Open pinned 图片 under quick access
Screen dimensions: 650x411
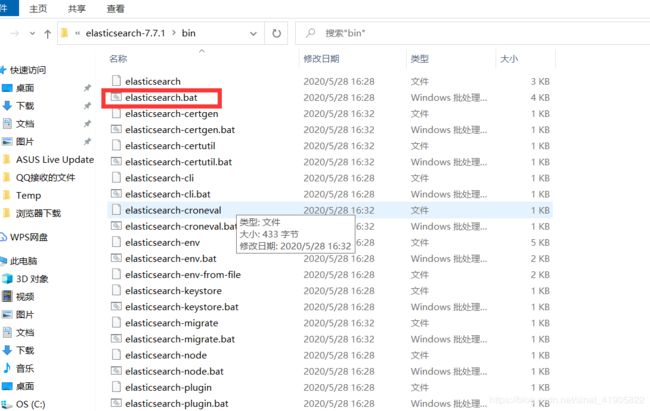(x=25, y=142)
